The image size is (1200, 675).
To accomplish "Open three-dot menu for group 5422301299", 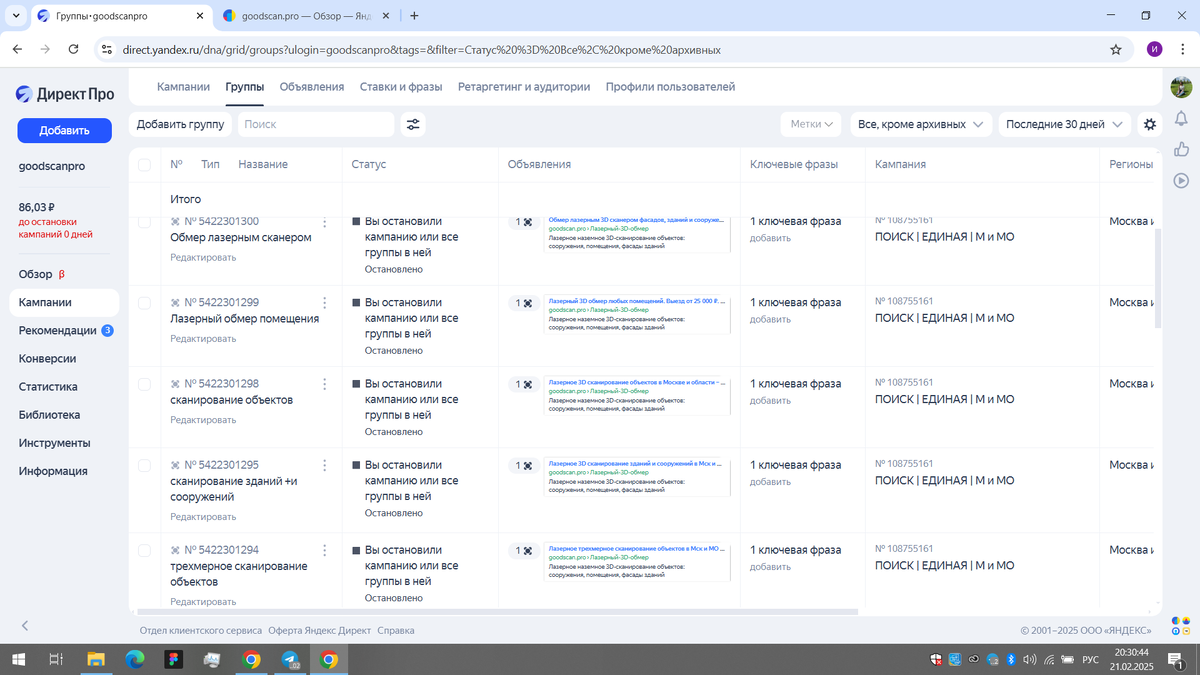I will [324, 302].
